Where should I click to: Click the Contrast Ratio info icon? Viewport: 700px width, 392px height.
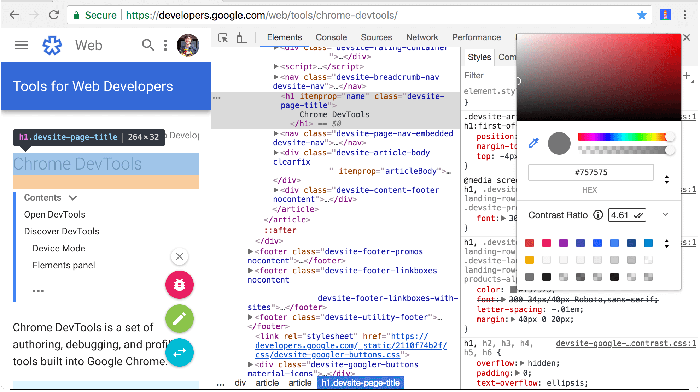click(x=598, y=215)
